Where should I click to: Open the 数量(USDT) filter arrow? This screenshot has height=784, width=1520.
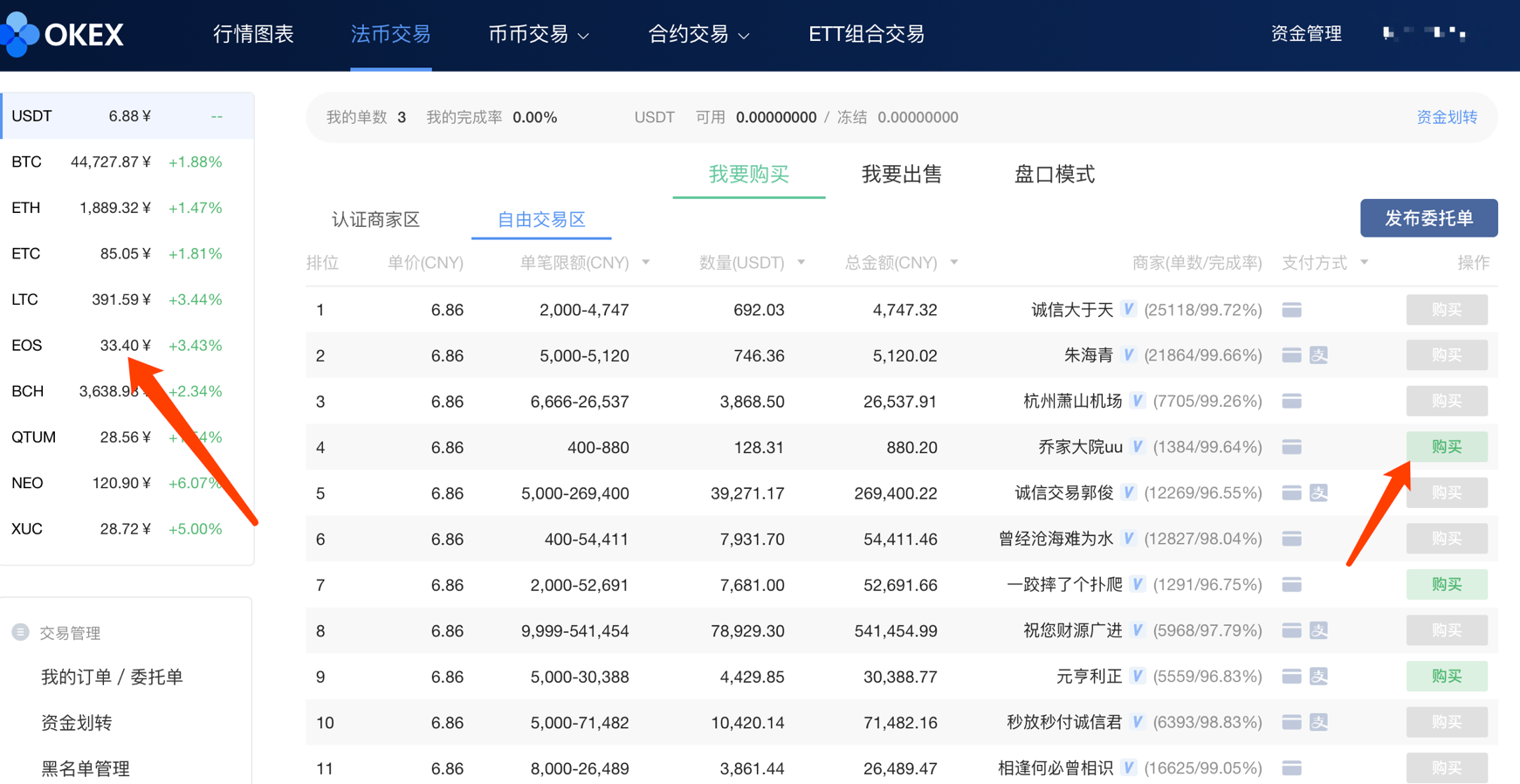[801, 262]
